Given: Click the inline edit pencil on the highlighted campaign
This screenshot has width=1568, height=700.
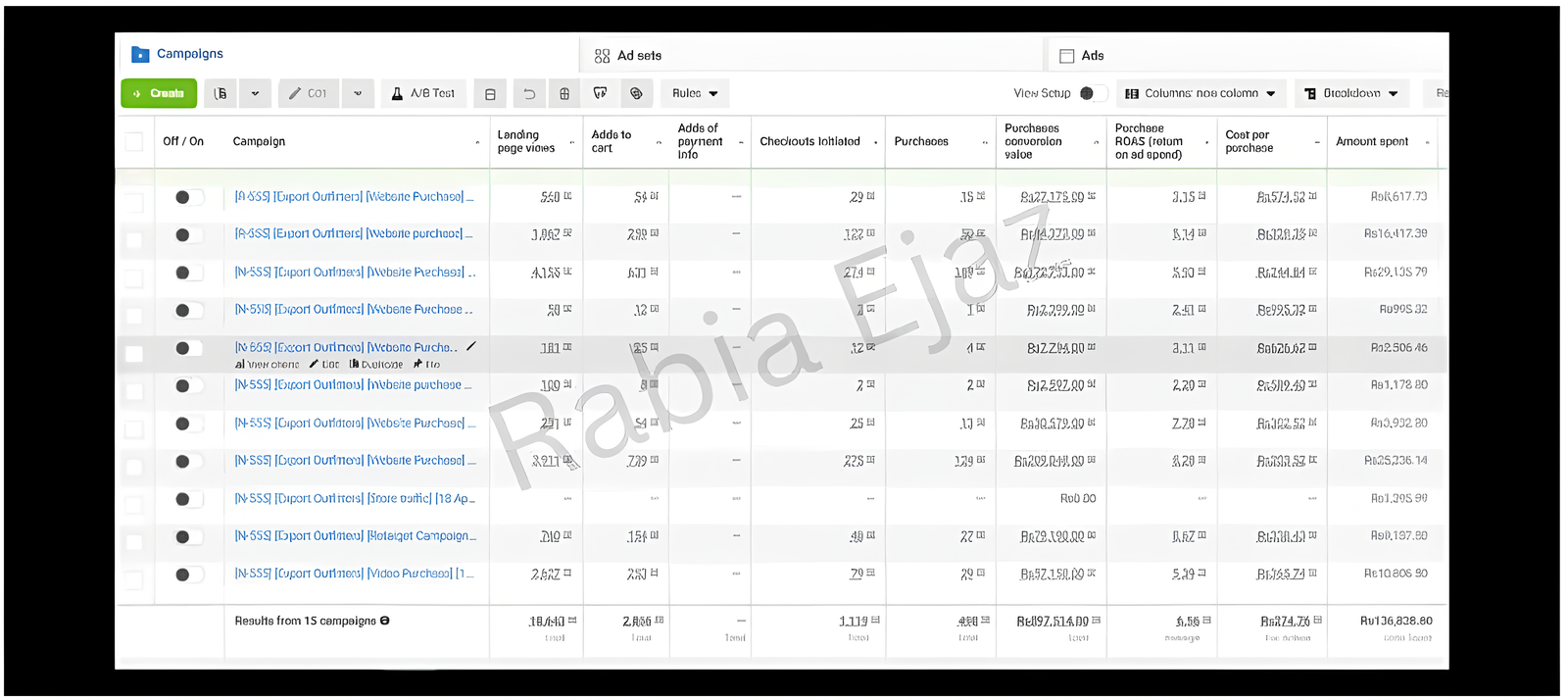Looking at the screenshot, I should click(471, 346).
